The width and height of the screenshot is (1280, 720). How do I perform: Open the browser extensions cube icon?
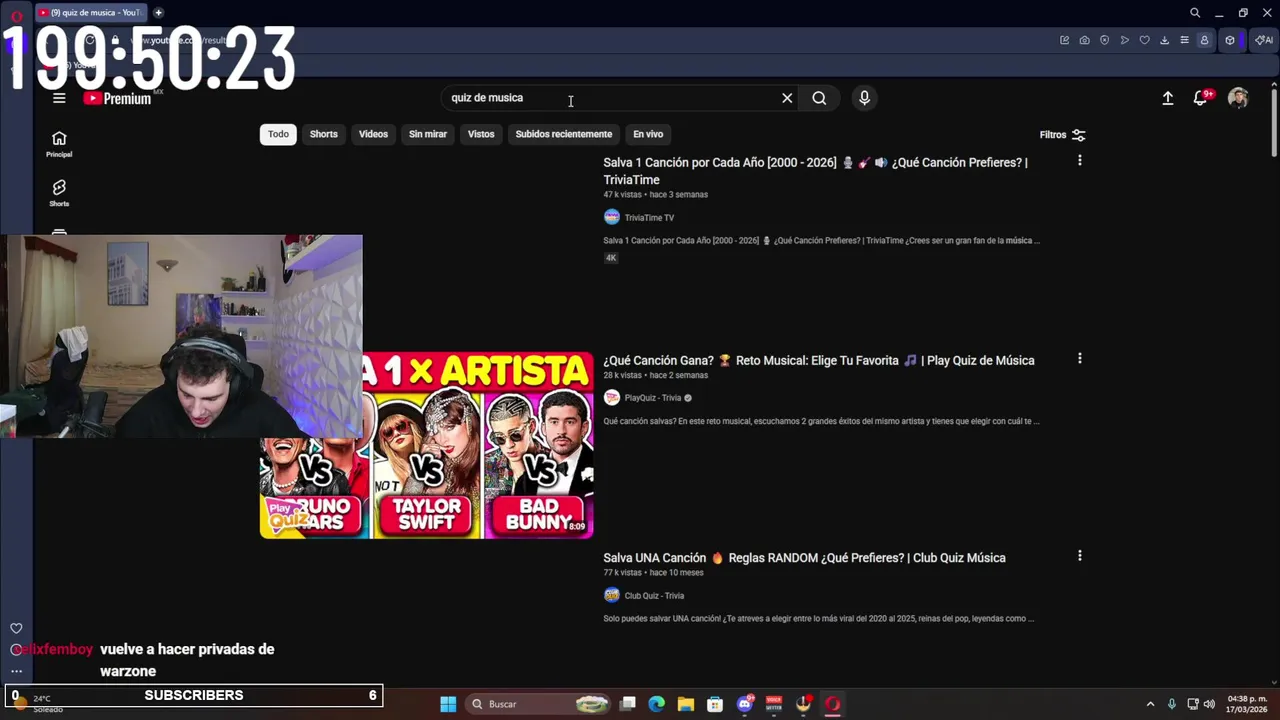tap(1230, 40)
